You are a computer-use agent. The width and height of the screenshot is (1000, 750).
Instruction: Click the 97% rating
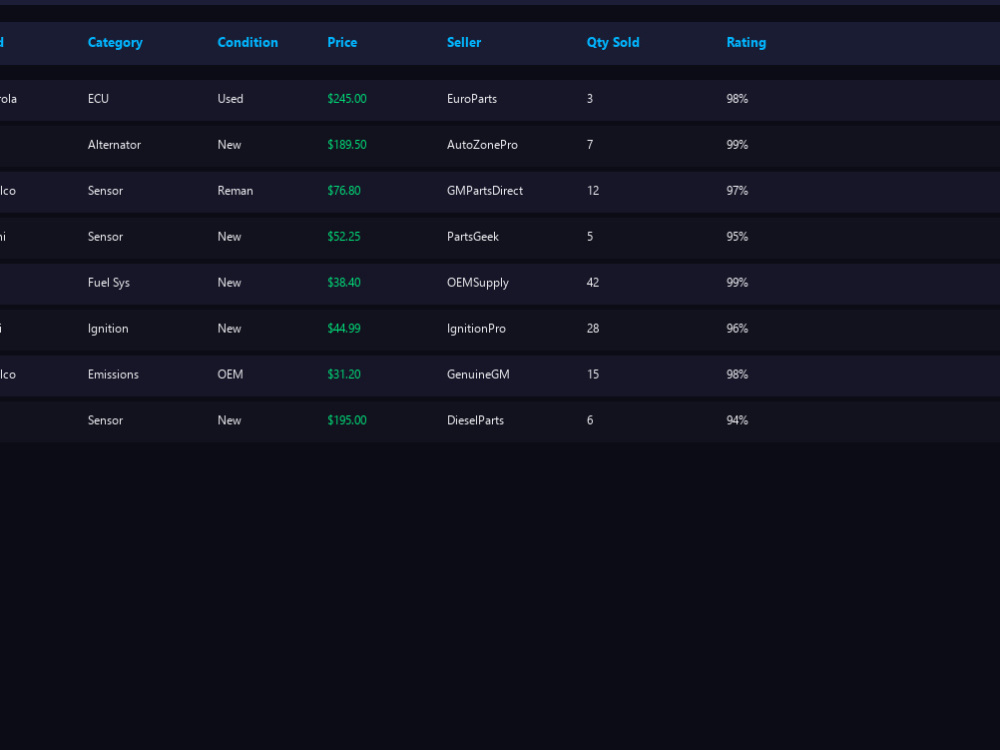click(x=737, y=191)
